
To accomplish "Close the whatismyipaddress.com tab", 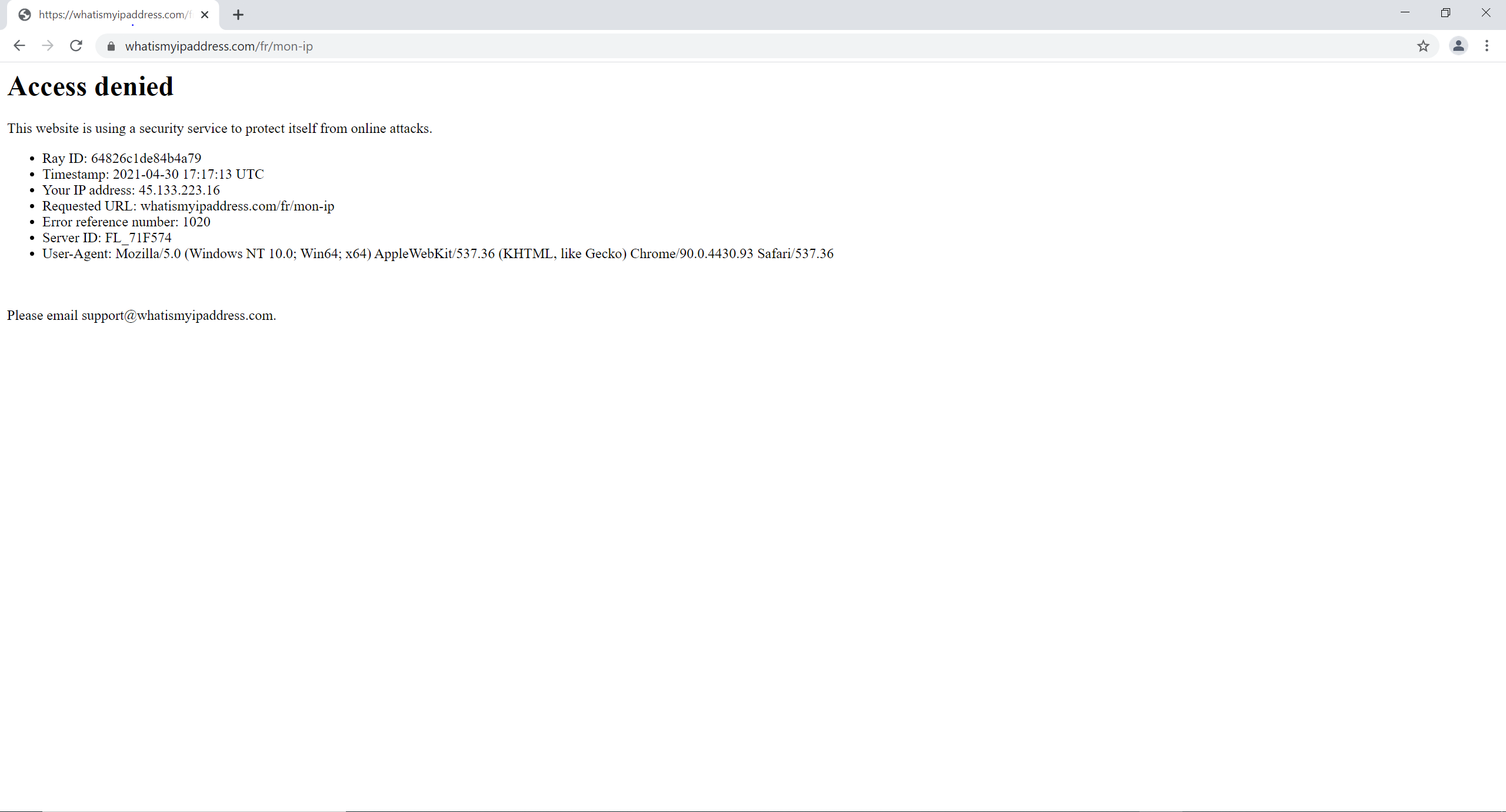I will point(205,15).
